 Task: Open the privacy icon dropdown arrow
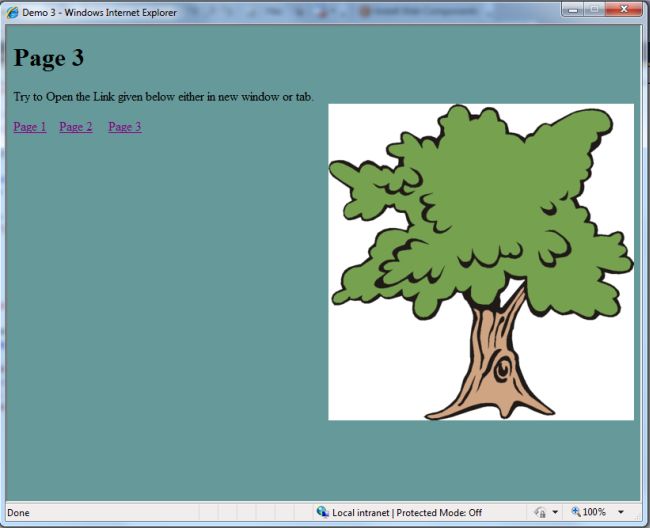click(555, 513)
